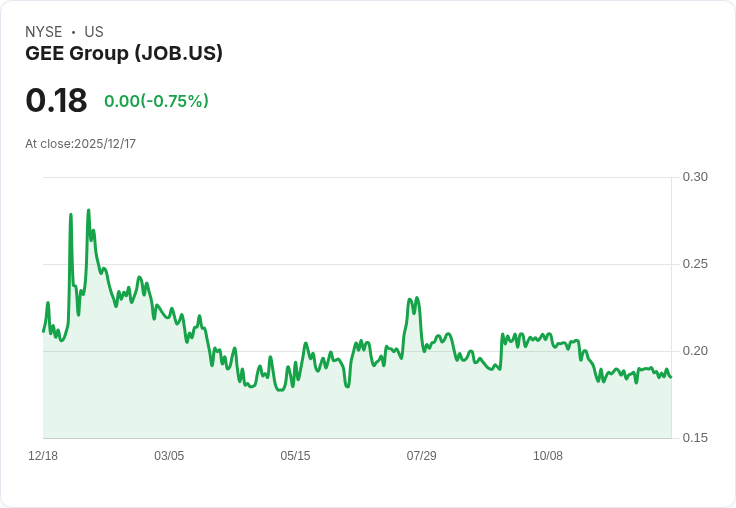Click the leftmost start of price line
The width and height of the screenshot is (736, 508).
(x=44, y=331)
